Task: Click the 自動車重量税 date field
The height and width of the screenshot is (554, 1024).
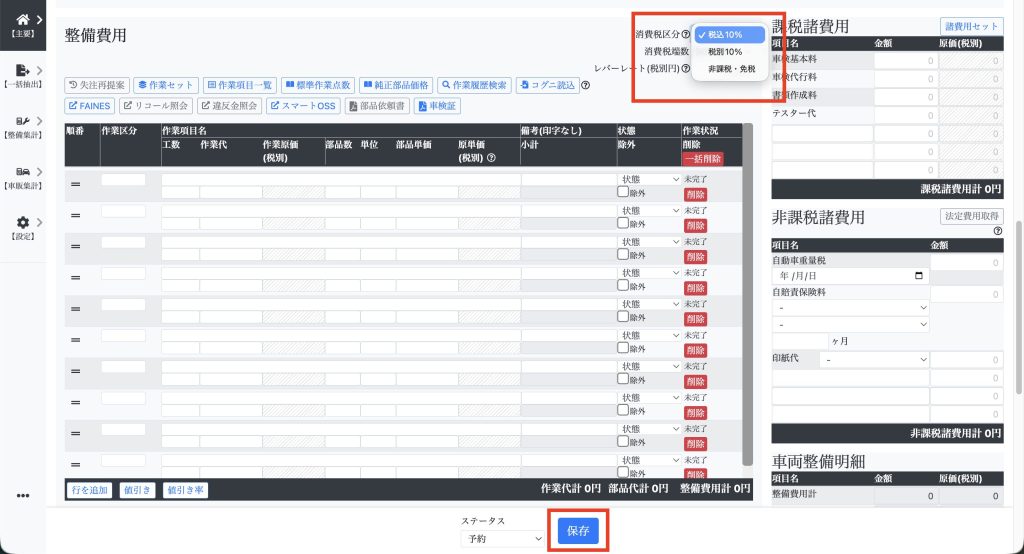Action: [x=850, y=275]
